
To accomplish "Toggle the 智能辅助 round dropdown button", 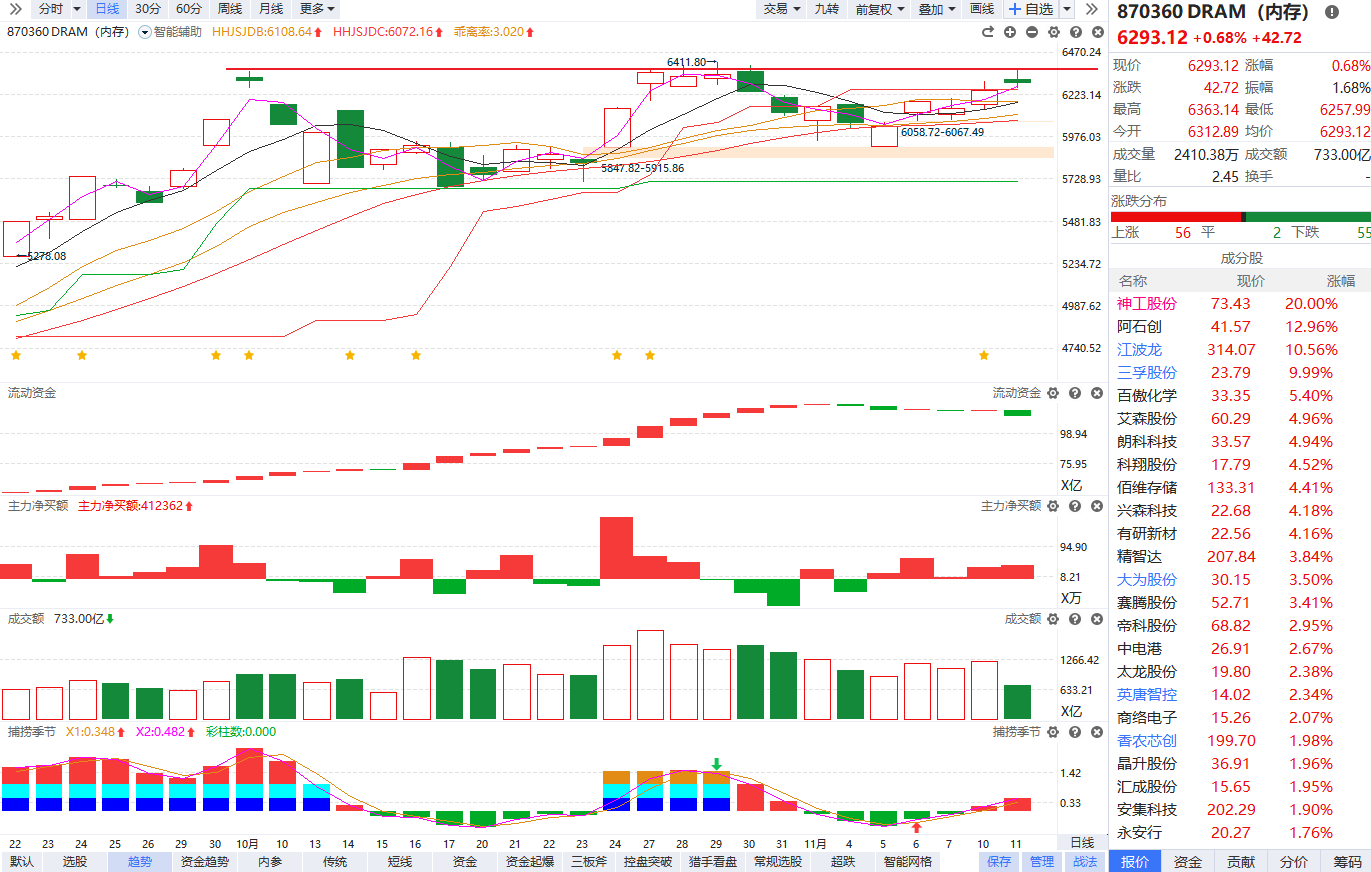I will 145,32.
